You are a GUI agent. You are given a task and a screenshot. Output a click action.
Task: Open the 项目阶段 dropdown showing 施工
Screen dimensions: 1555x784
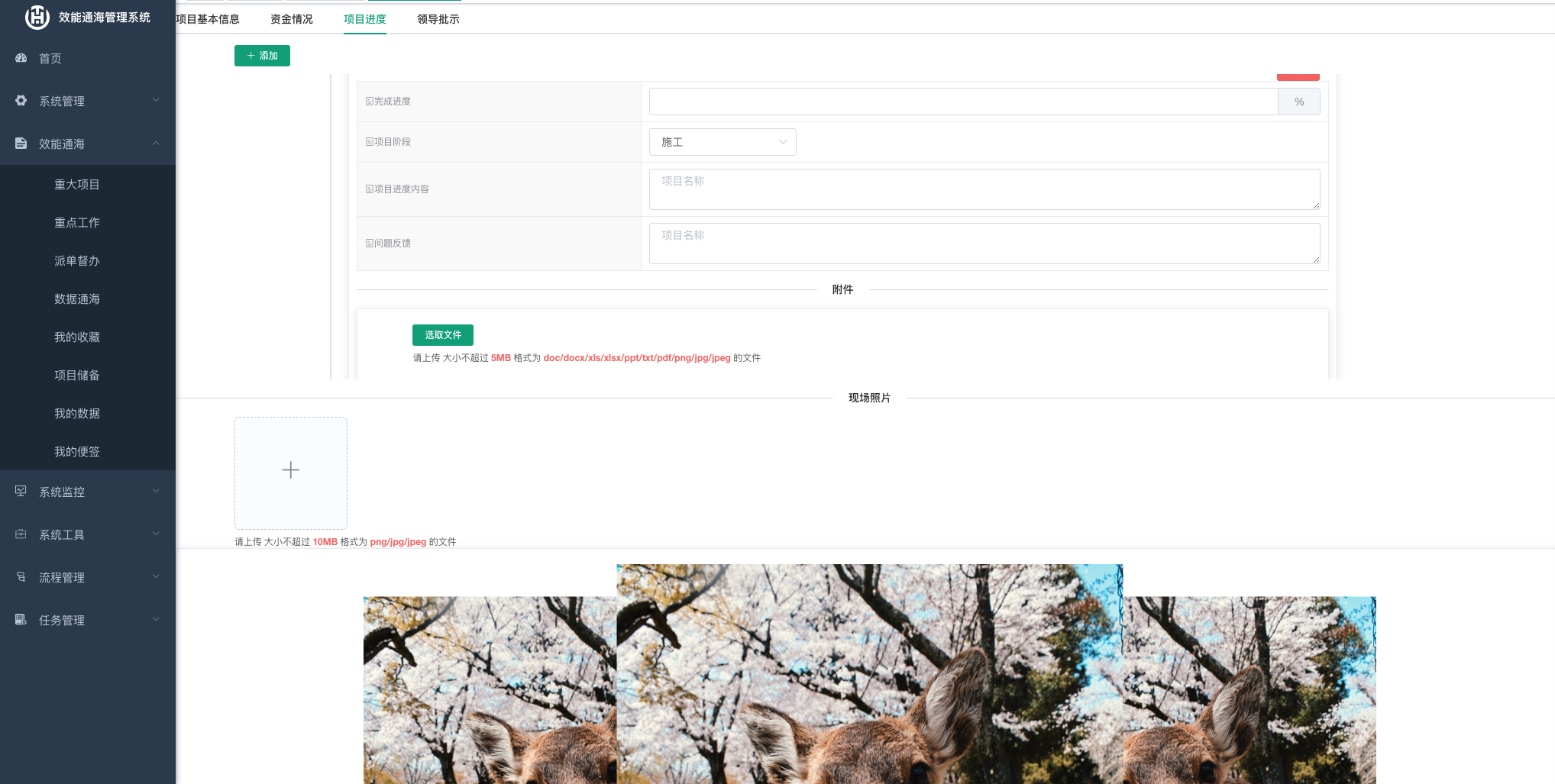[x=723, y=142]
